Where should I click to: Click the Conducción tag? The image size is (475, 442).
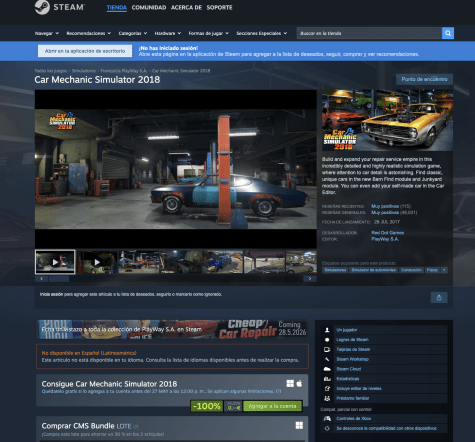[x=411, y=270]
